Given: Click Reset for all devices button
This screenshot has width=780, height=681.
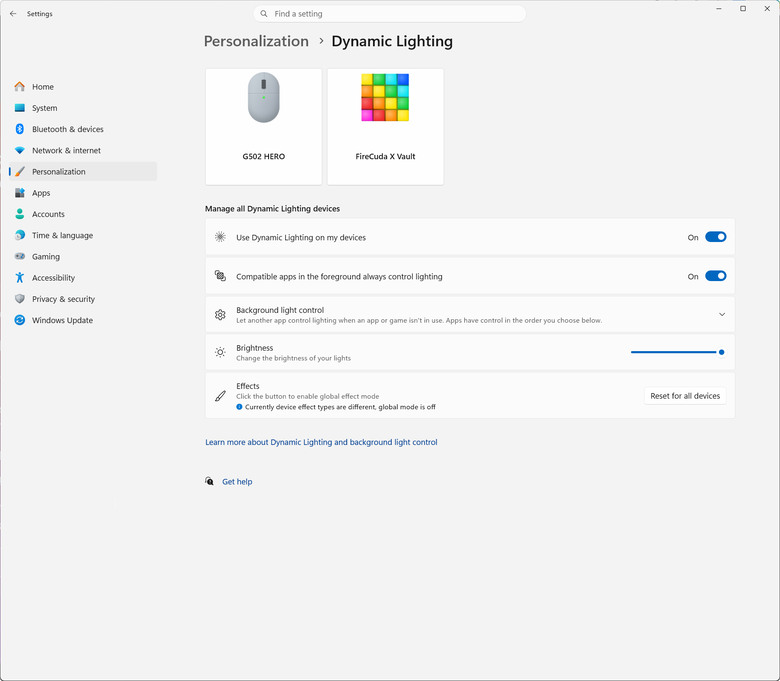Looking at the screenshot, I should (x=685, y=396).
